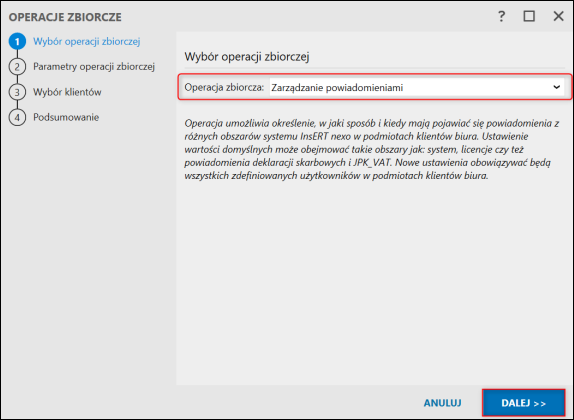This screenshot has height=420, width=574.
Task: Click the Wybór operacji zbiorczej heading
Action: point(247,57)
